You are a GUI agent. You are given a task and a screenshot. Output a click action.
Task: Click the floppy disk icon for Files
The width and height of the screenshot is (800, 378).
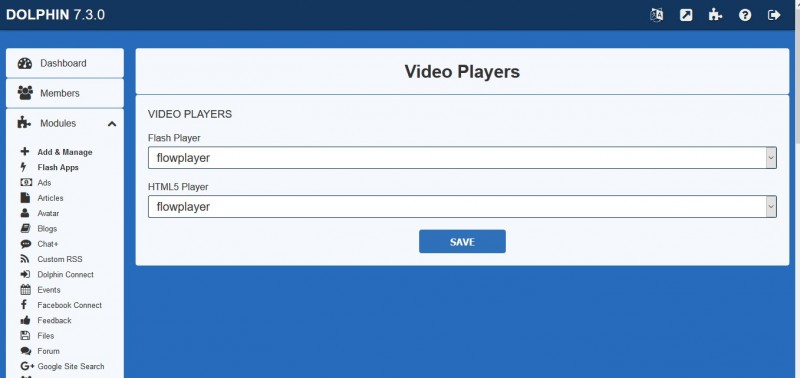tap(25, 335)
